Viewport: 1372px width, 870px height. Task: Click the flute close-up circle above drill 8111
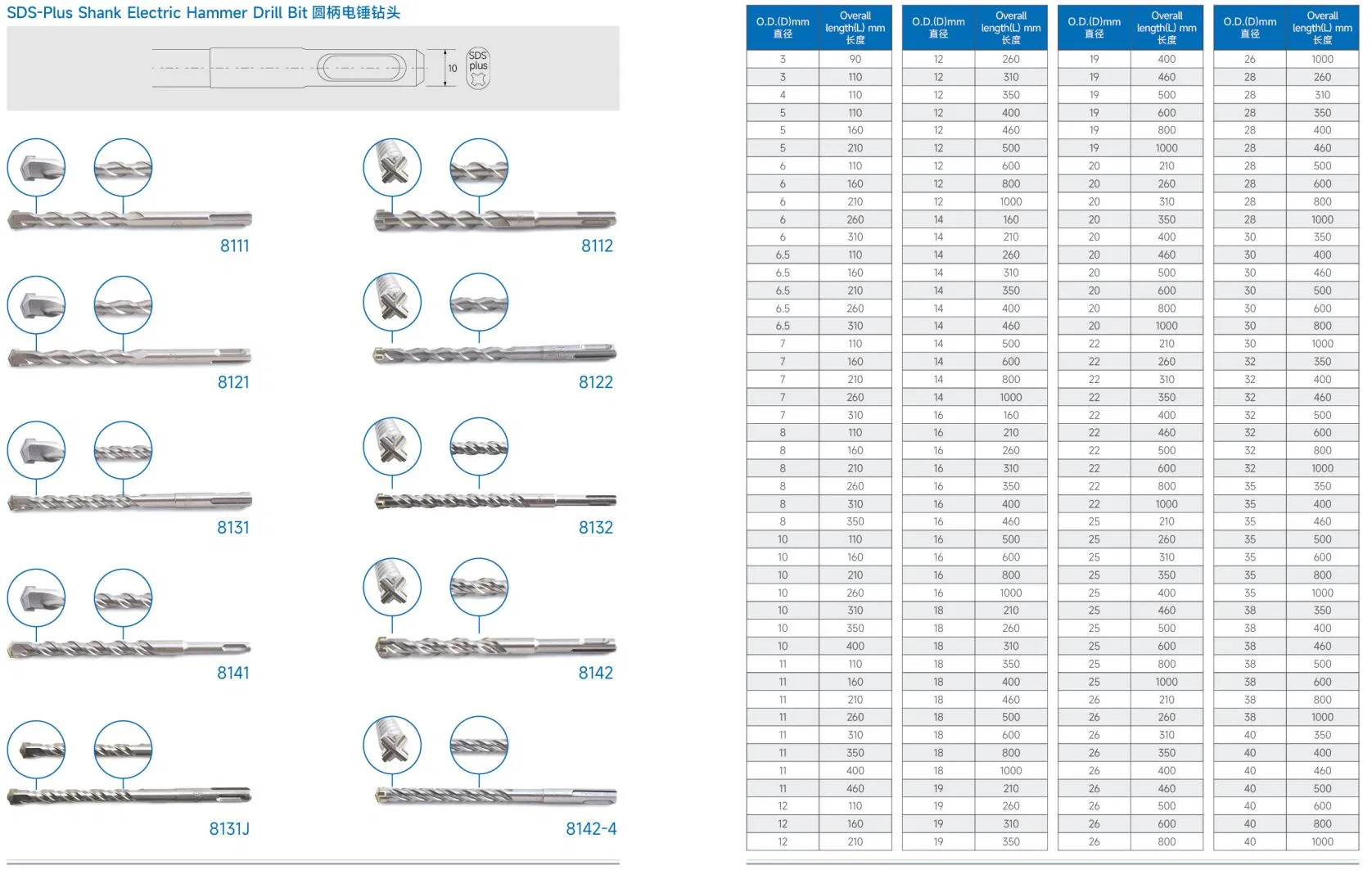click(x=123, y=168)
